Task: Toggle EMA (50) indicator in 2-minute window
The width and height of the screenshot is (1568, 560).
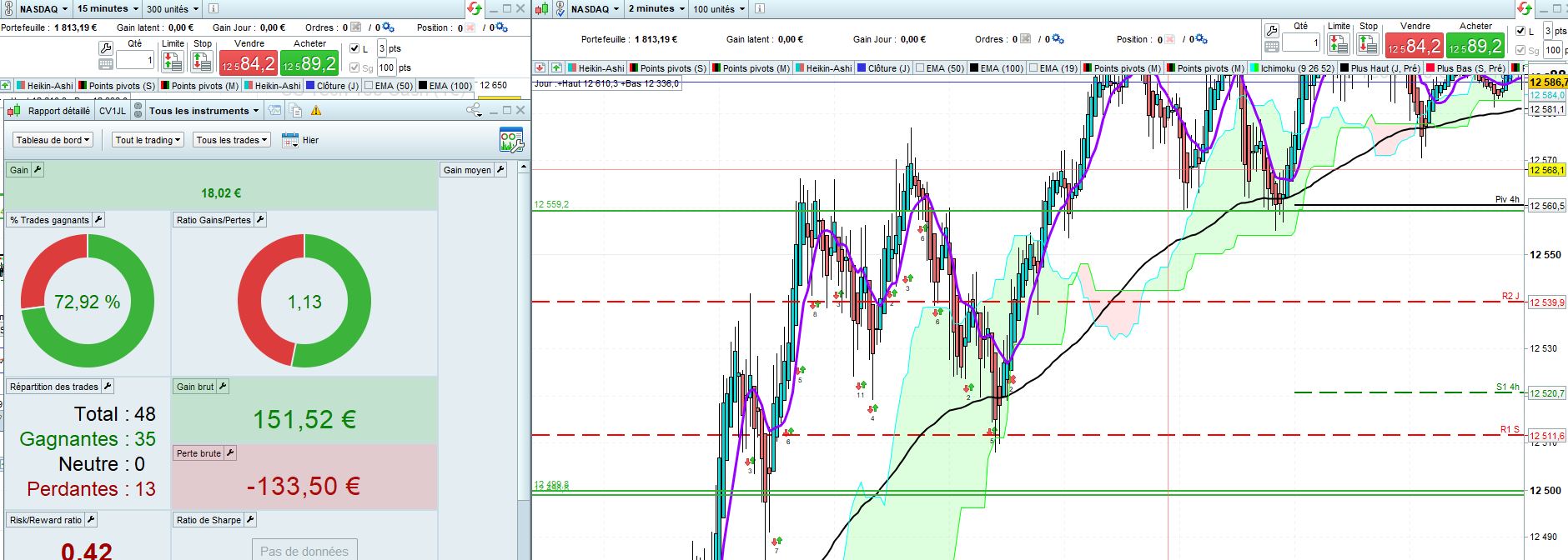Action: point(939,68)
